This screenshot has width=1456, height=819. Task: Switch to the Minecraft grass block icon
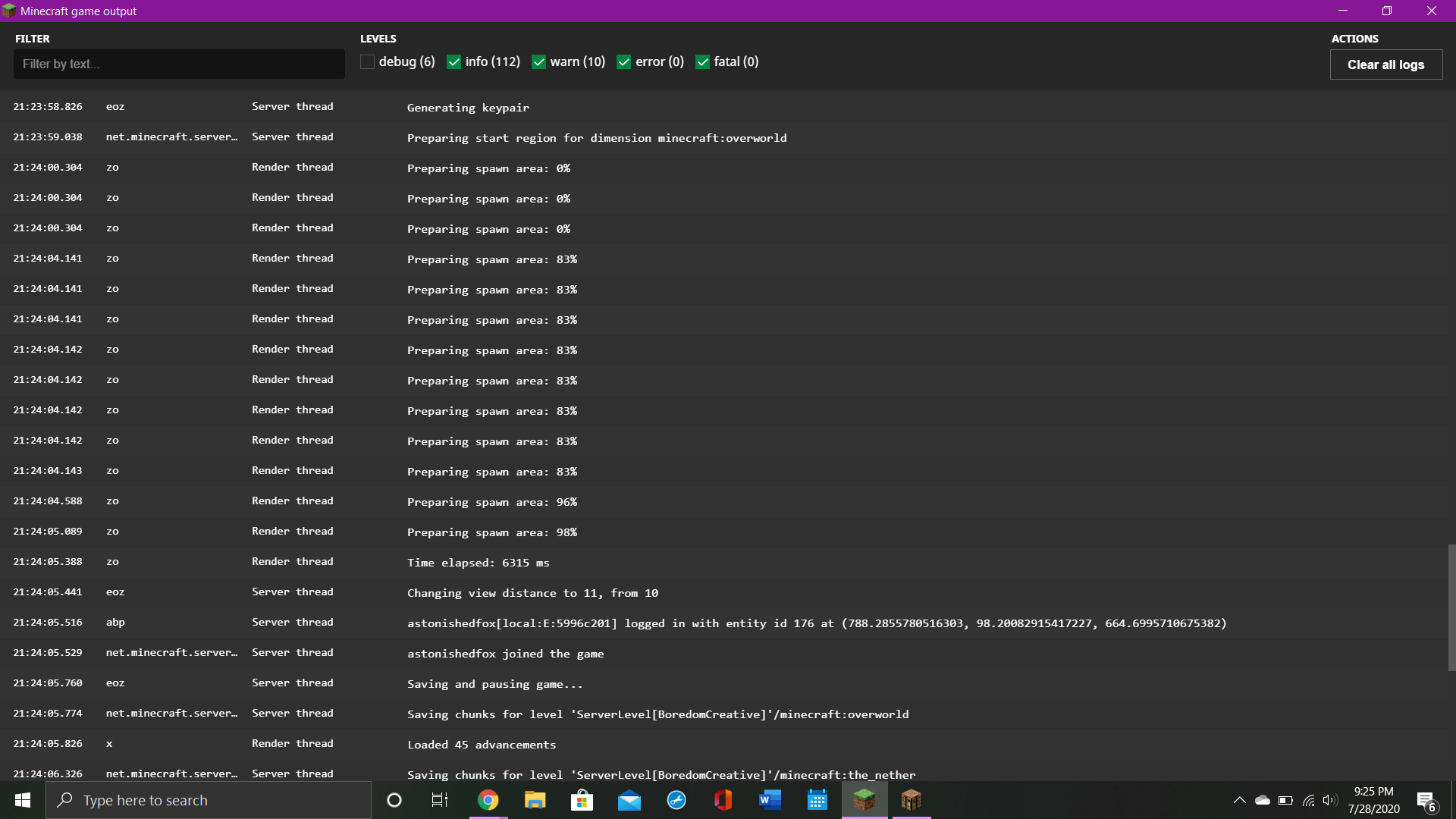click(x=864, y=800)
